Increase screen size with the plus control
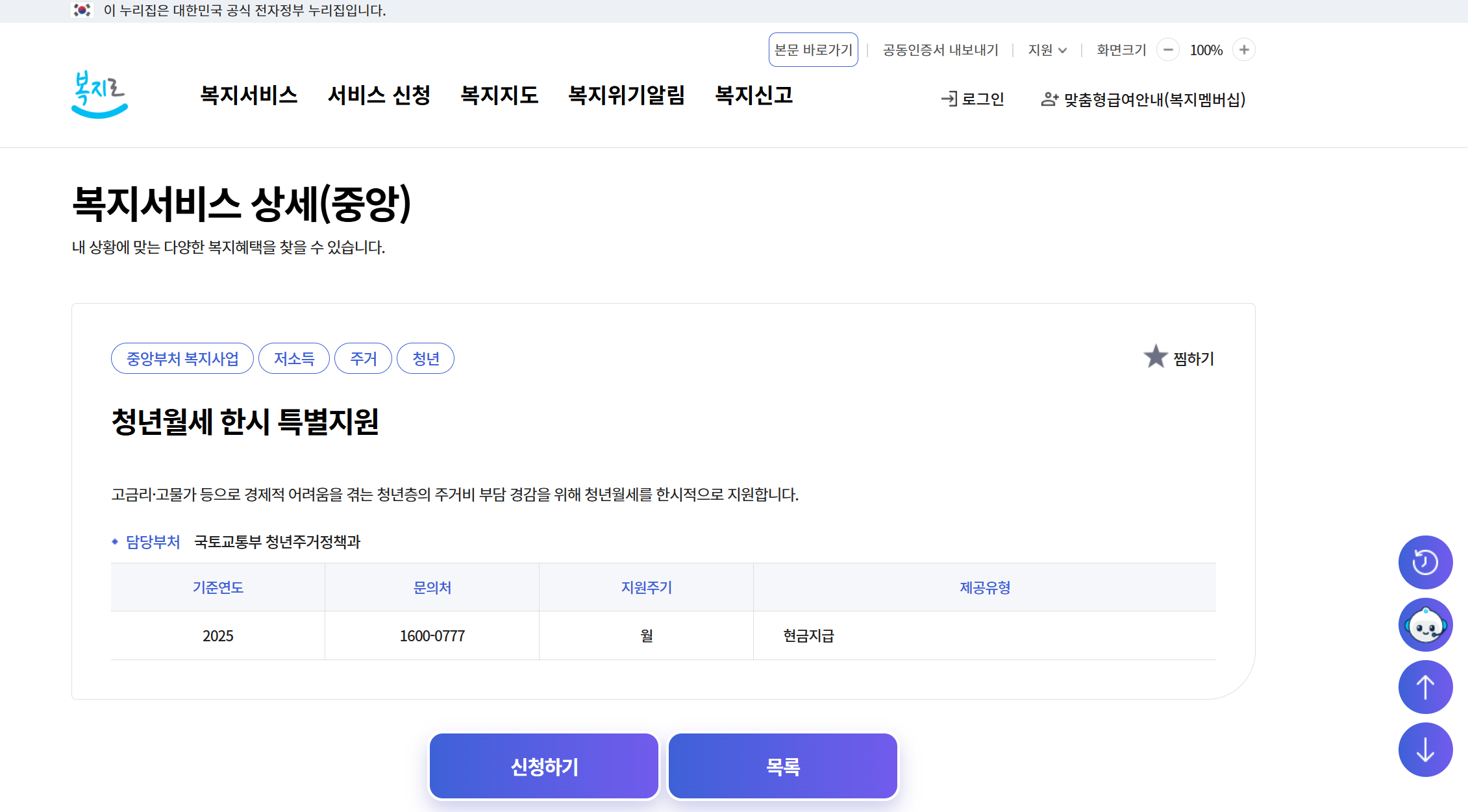 [1244, 49]
